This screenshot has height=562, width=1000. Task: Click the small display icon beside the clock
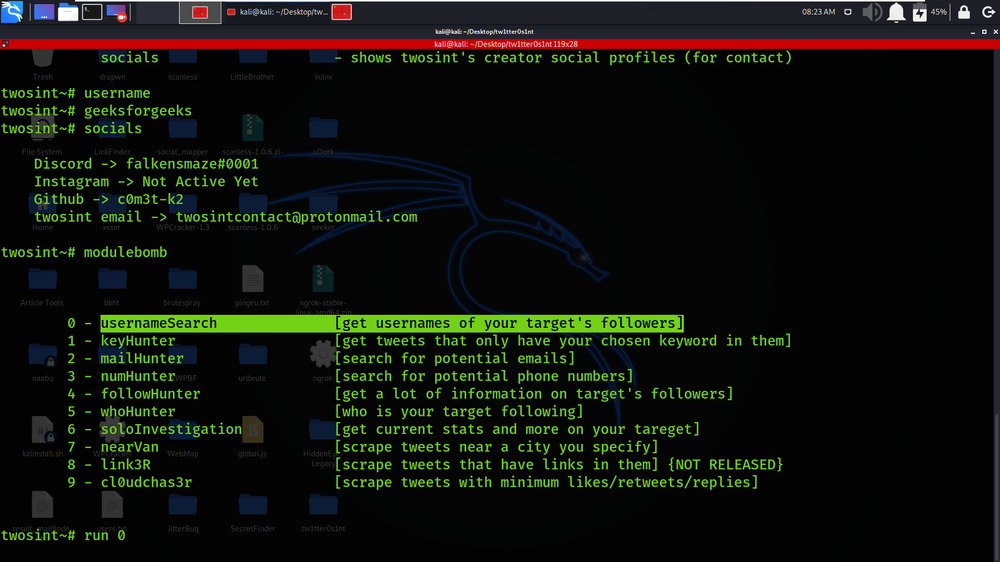[848, 11]
